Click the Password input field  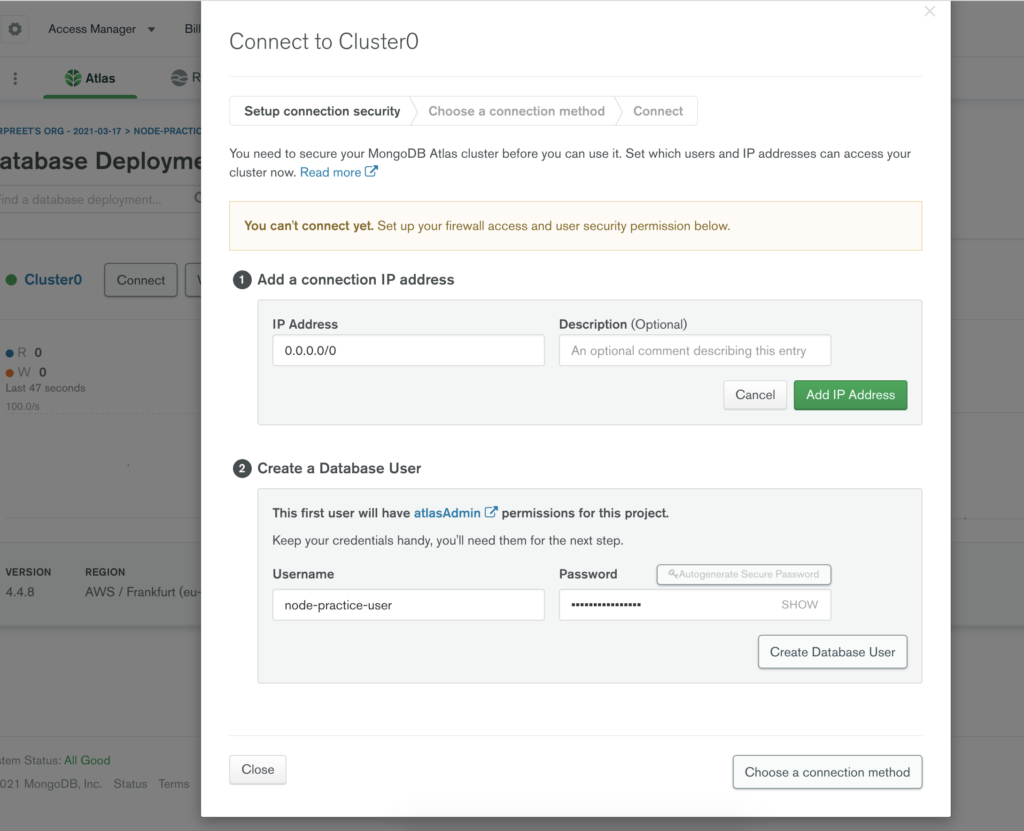tap(695, 605)
